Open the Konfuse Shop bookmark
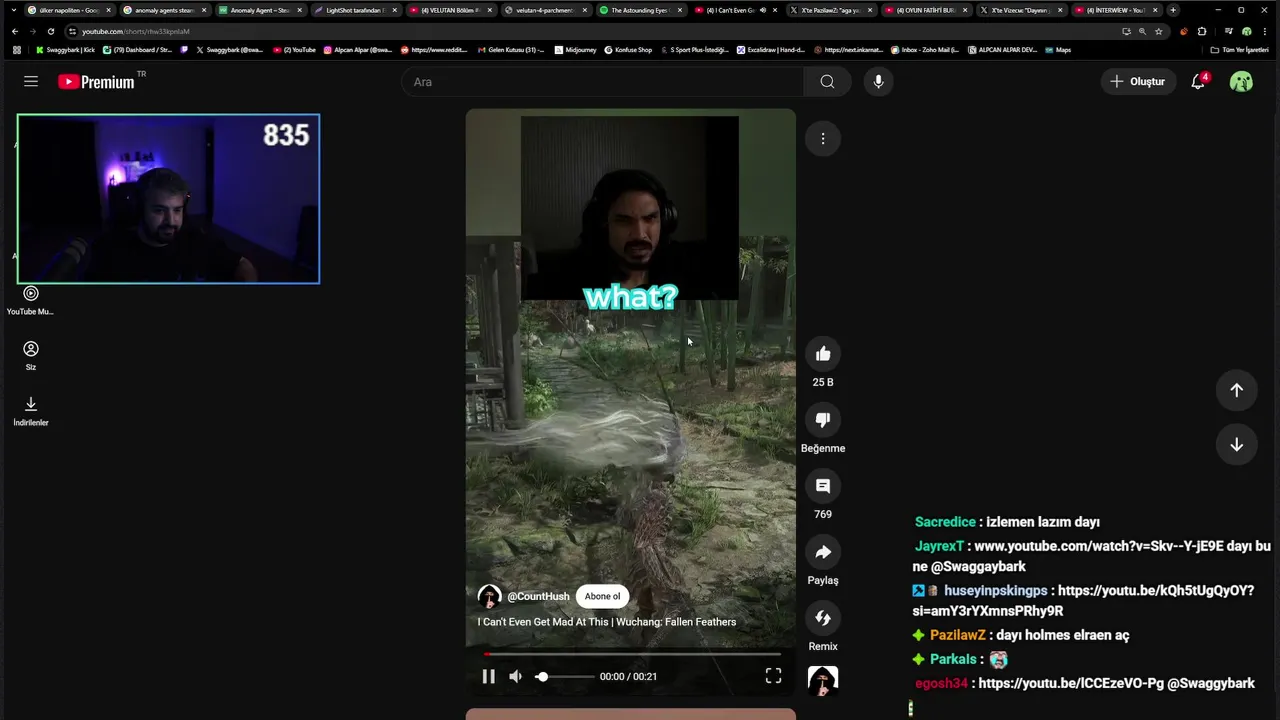Image resolution: width=1280 pixels, height=720 pixels. (x=628, y=49)
